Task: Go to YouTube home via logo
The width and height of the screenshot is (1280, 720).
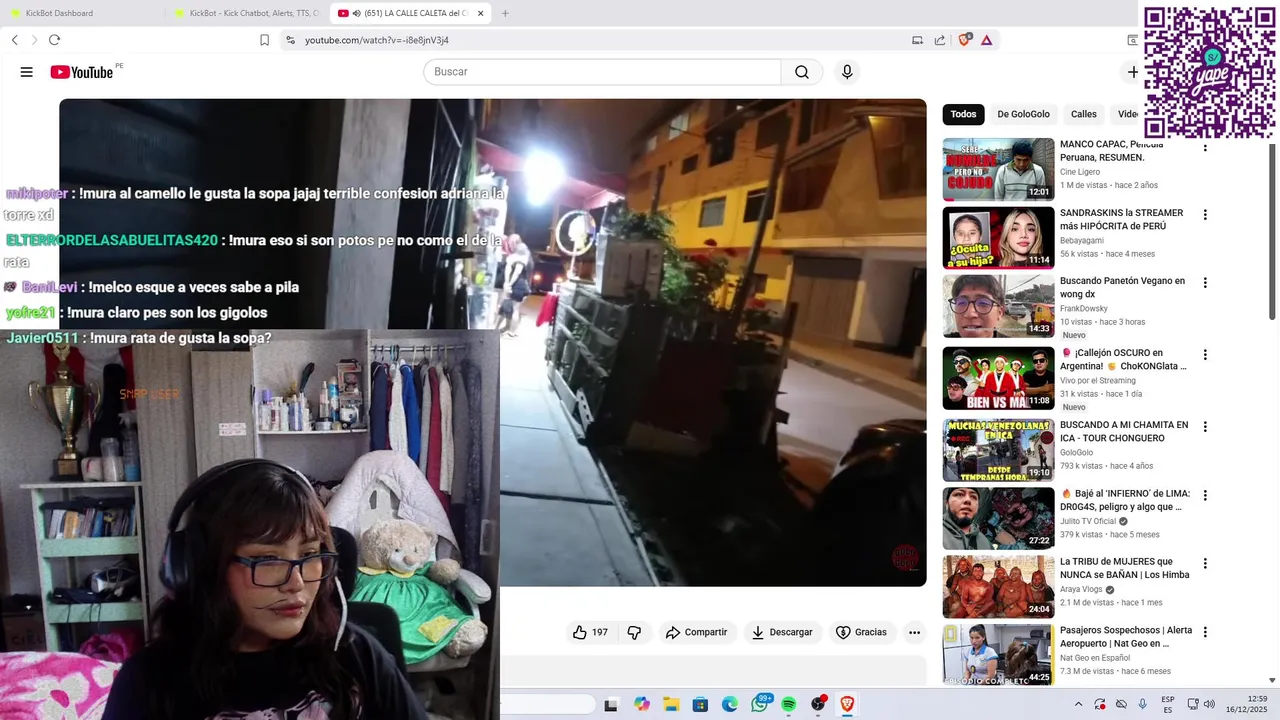Action: [x=82, y=72]
